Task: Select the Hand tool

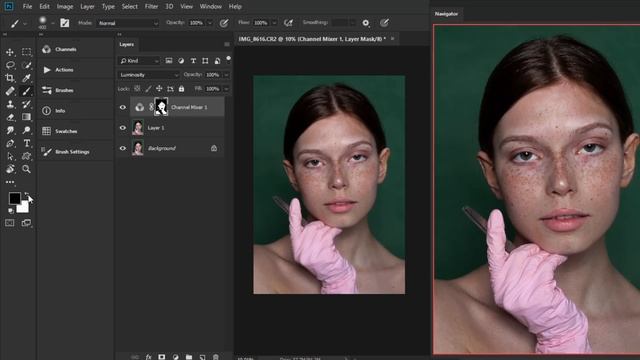Action: tap(10, 169)
